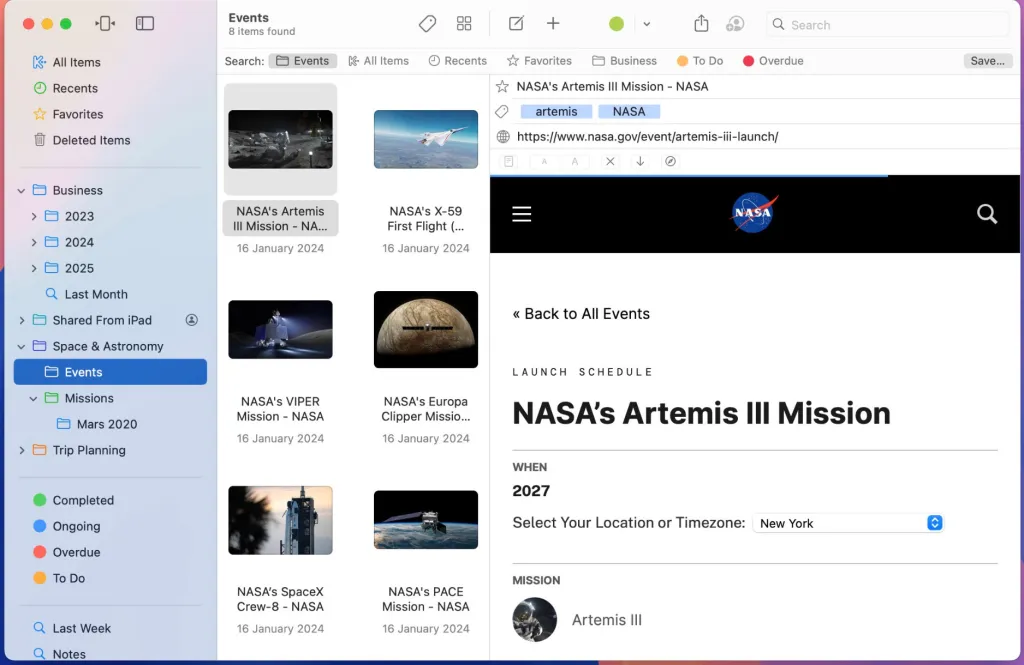The height and width of the screenshot is (665, 1024).
Task: Click the Save... button
Action: point(987,61)
